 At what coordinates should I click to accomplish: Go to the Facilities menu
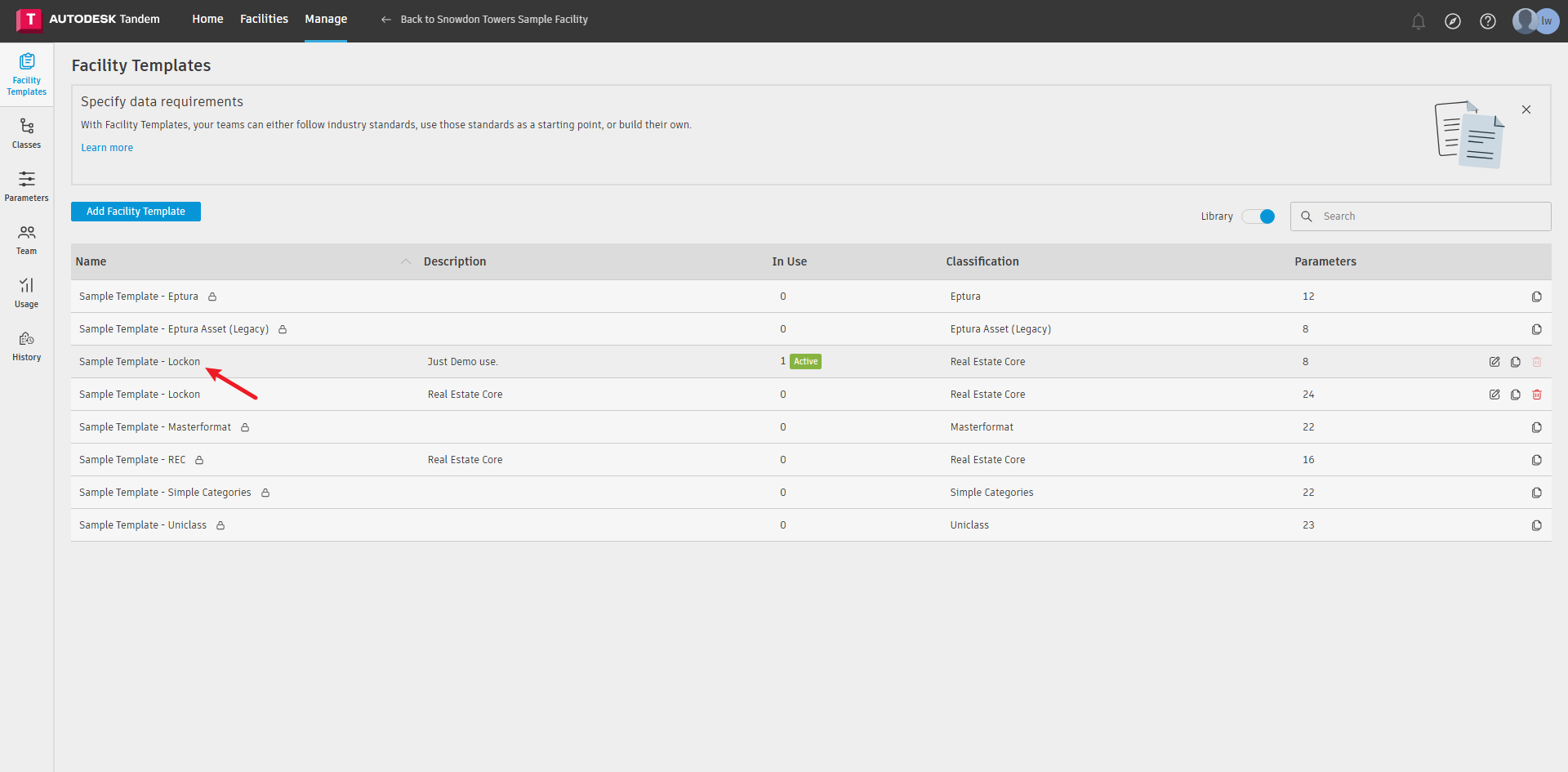264,19
